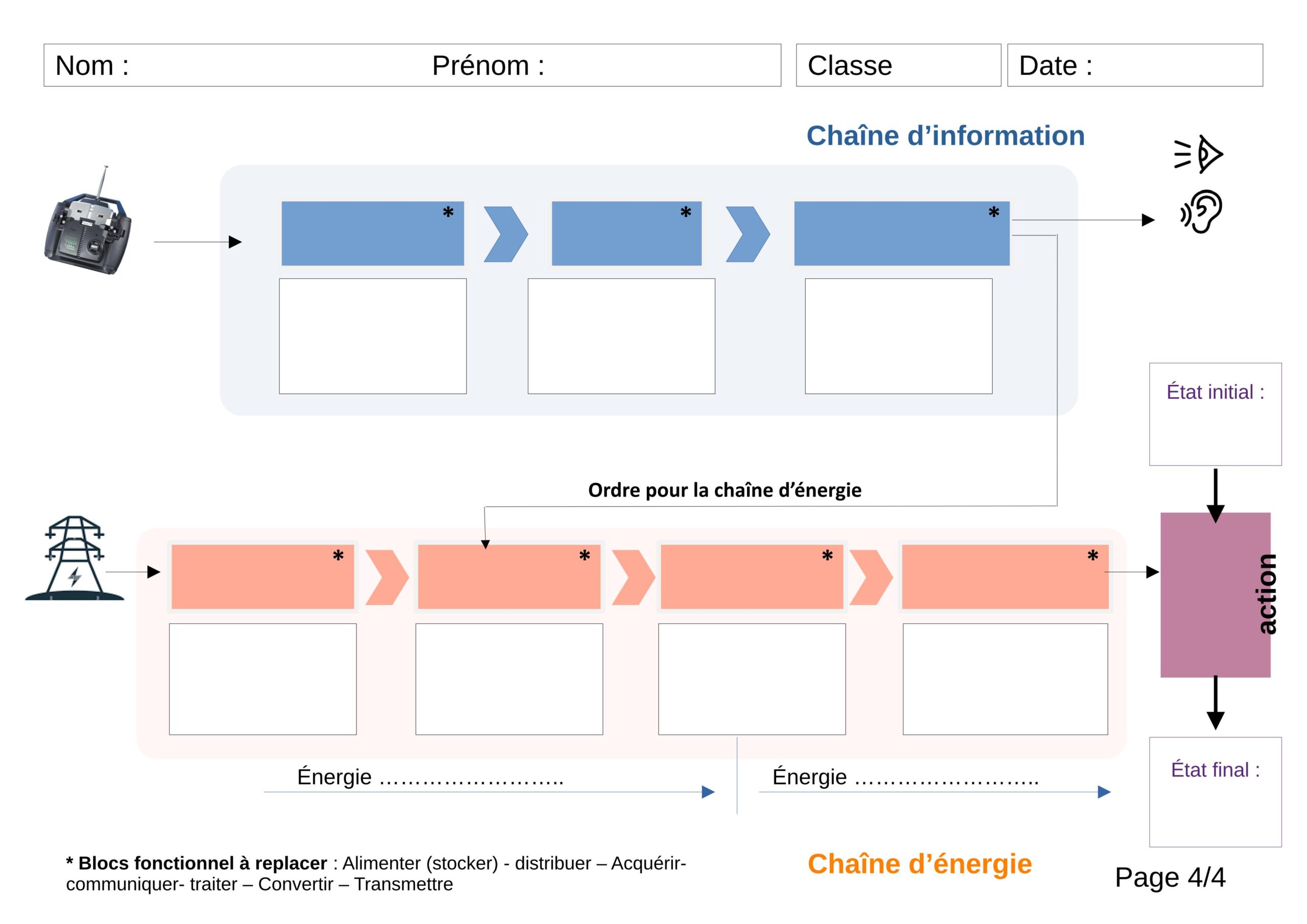Click the Page 4/4 indicator
The height and width of the screenshot is (924, 1307).
click(1170, 878)
